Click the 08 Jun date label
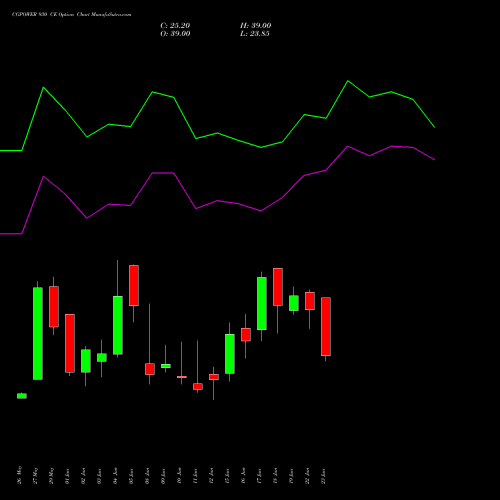The width and height of the screenshot is (500, 500). pos(147,476)
